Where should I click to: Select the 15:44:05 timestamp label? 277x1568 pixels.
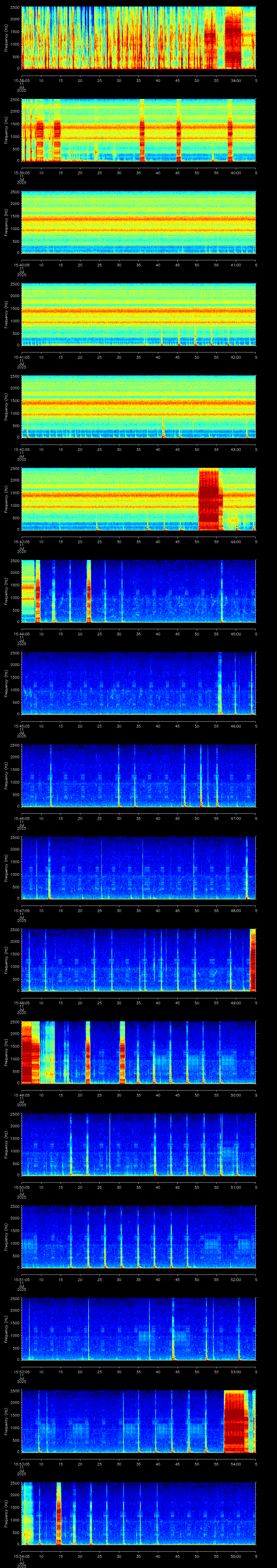click(x=21, y=634)
